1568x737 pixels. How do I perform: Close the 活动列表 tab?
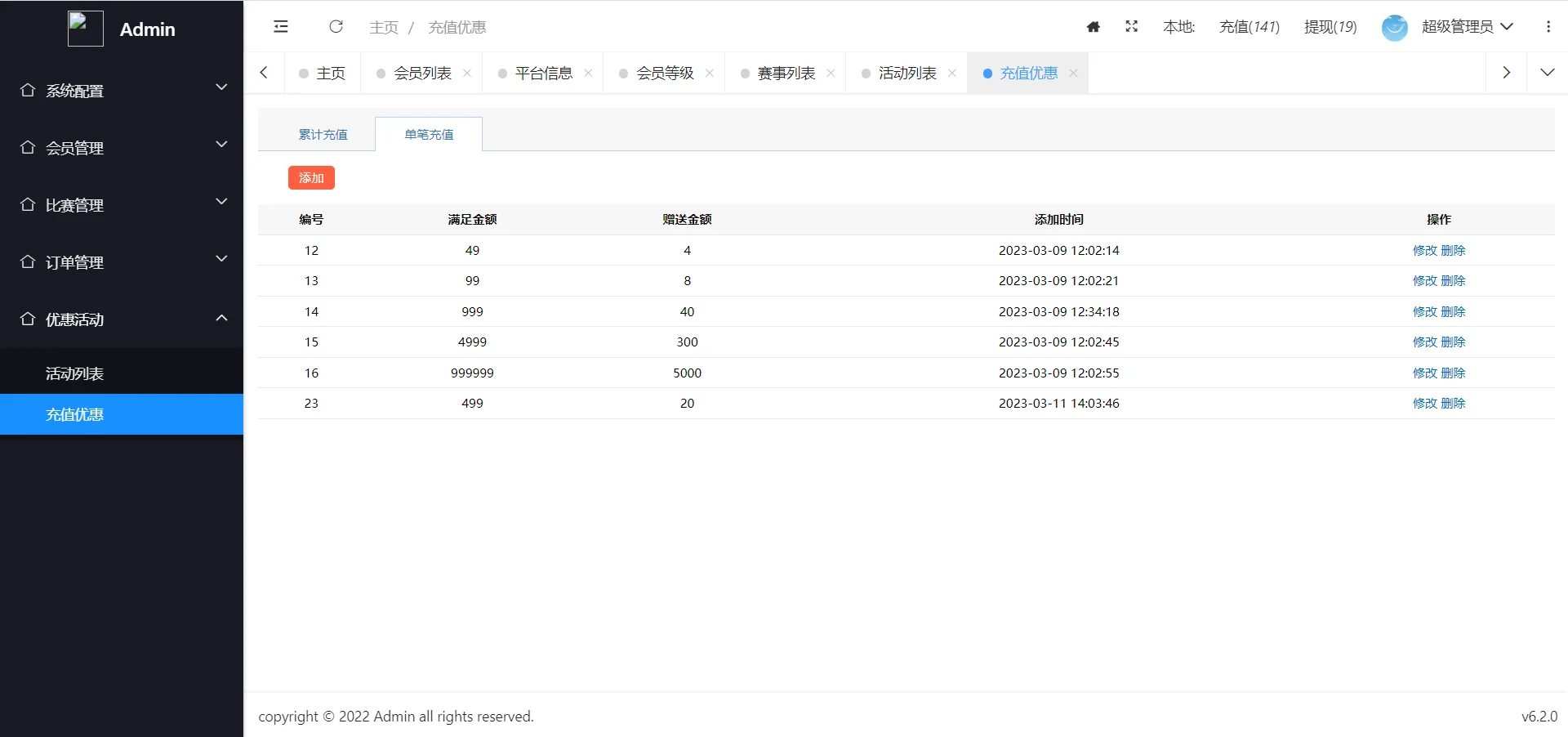pyautogui.click(x=952, y=74)
